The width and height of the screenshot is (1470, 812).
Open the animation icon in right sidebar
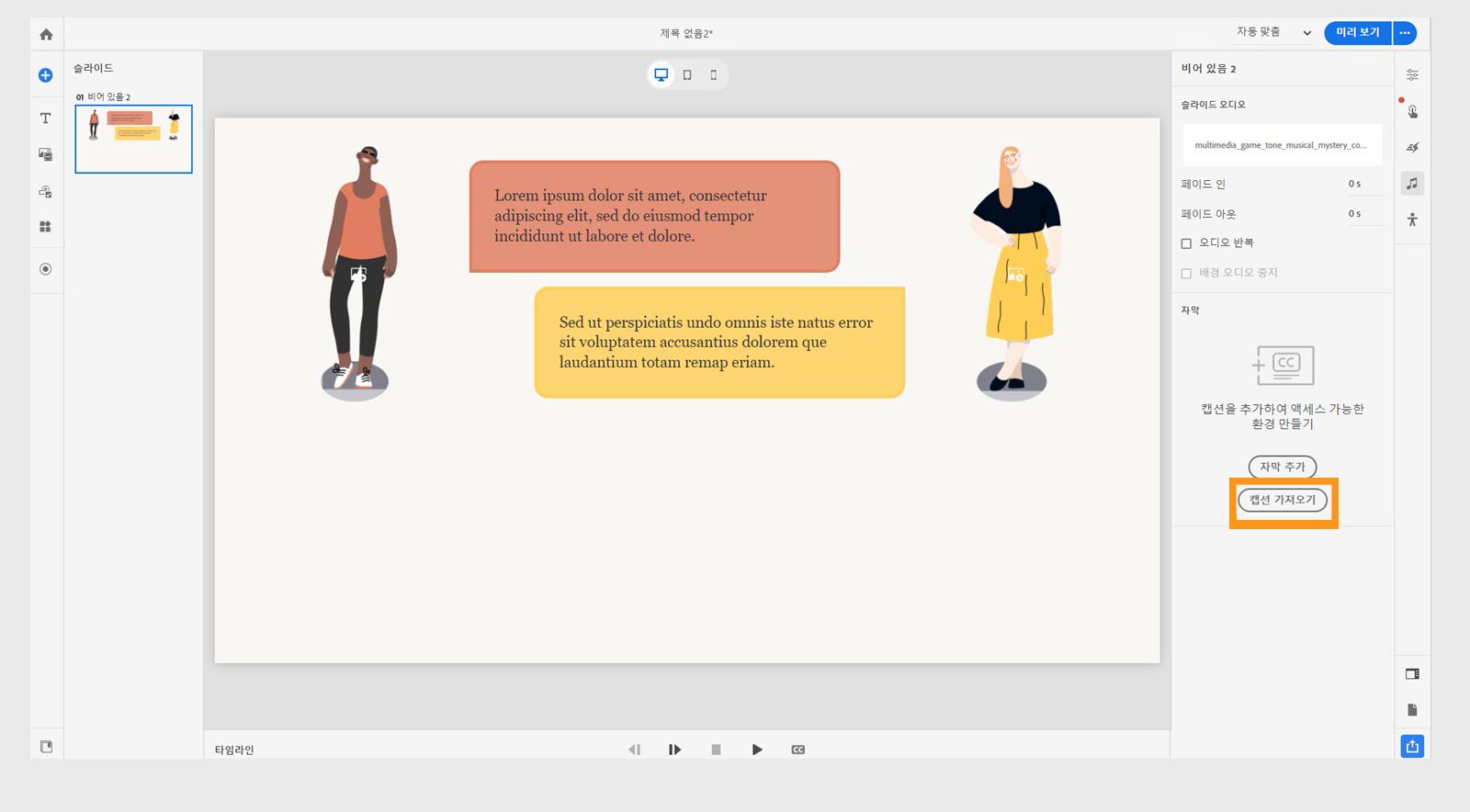pos(1412,147)
